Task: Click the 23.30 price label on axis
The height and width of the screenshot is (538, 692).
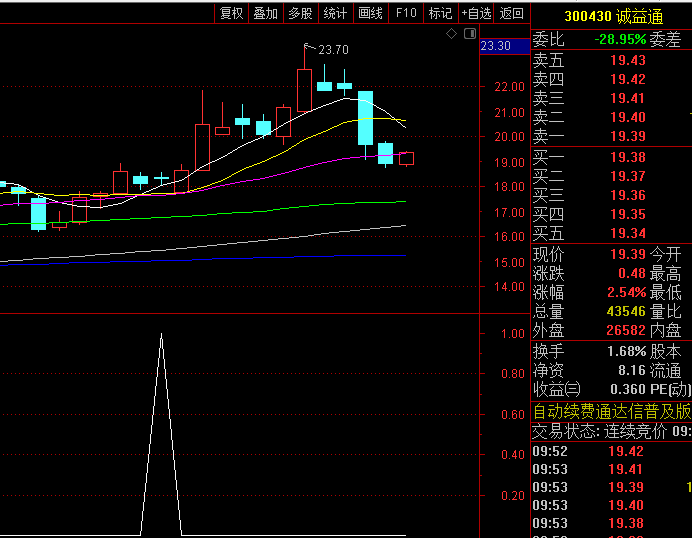Action: point(496,46)
